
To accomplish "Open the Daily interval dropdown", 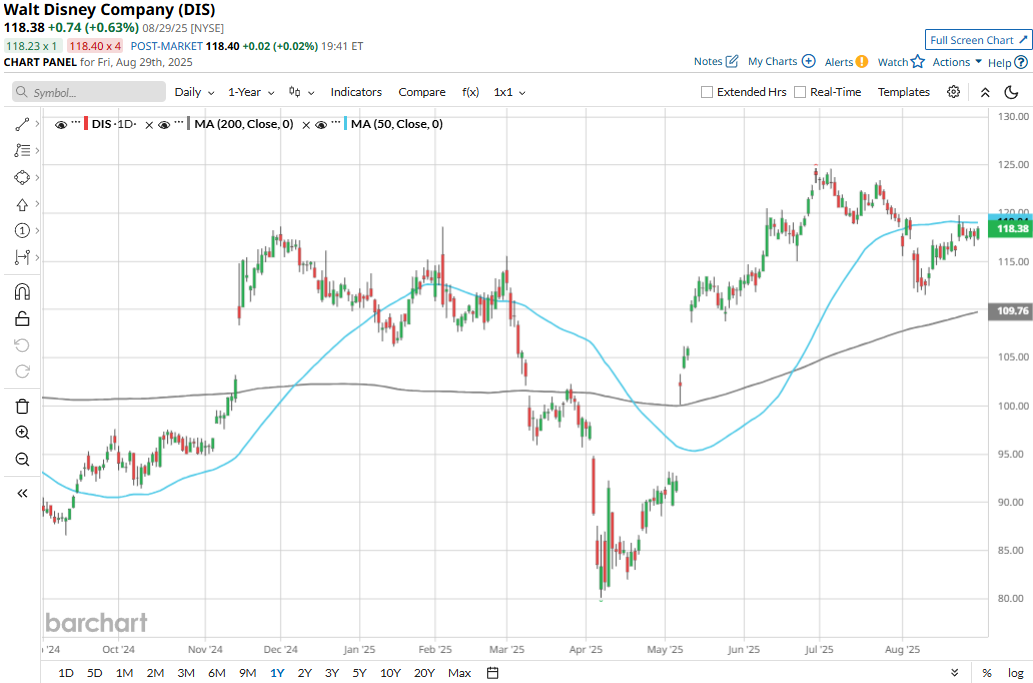I will [x=194, y=92].
